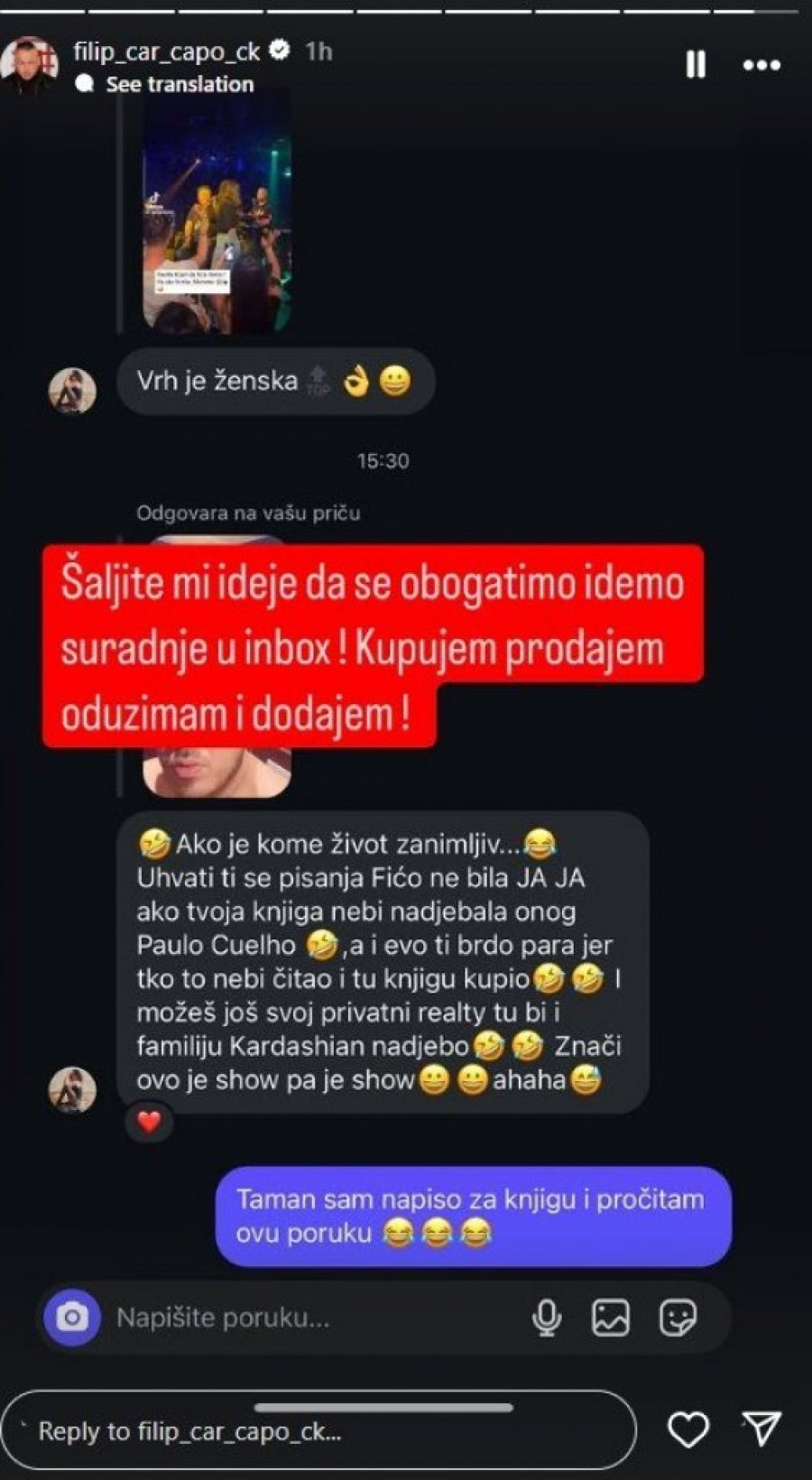Pause the story playback
Image resolution: width=812 pixels, height=1480 pixels.
696,65
